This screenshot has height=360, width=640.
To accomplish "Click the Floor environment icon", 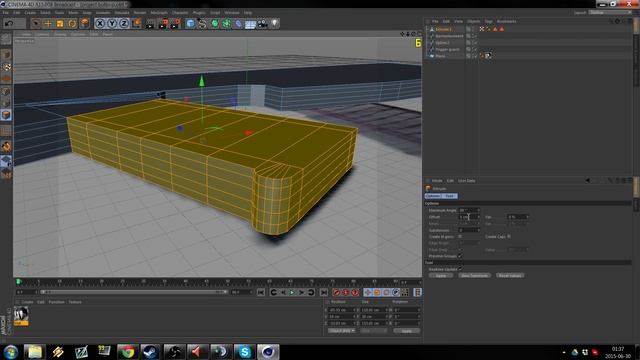I will [250, 24].
